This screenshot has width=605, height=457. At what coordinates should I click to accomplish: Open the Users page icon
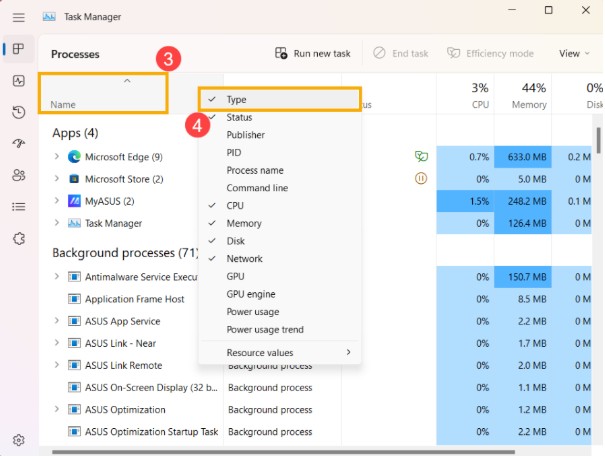pyautogui.click(x=18, y=175)
